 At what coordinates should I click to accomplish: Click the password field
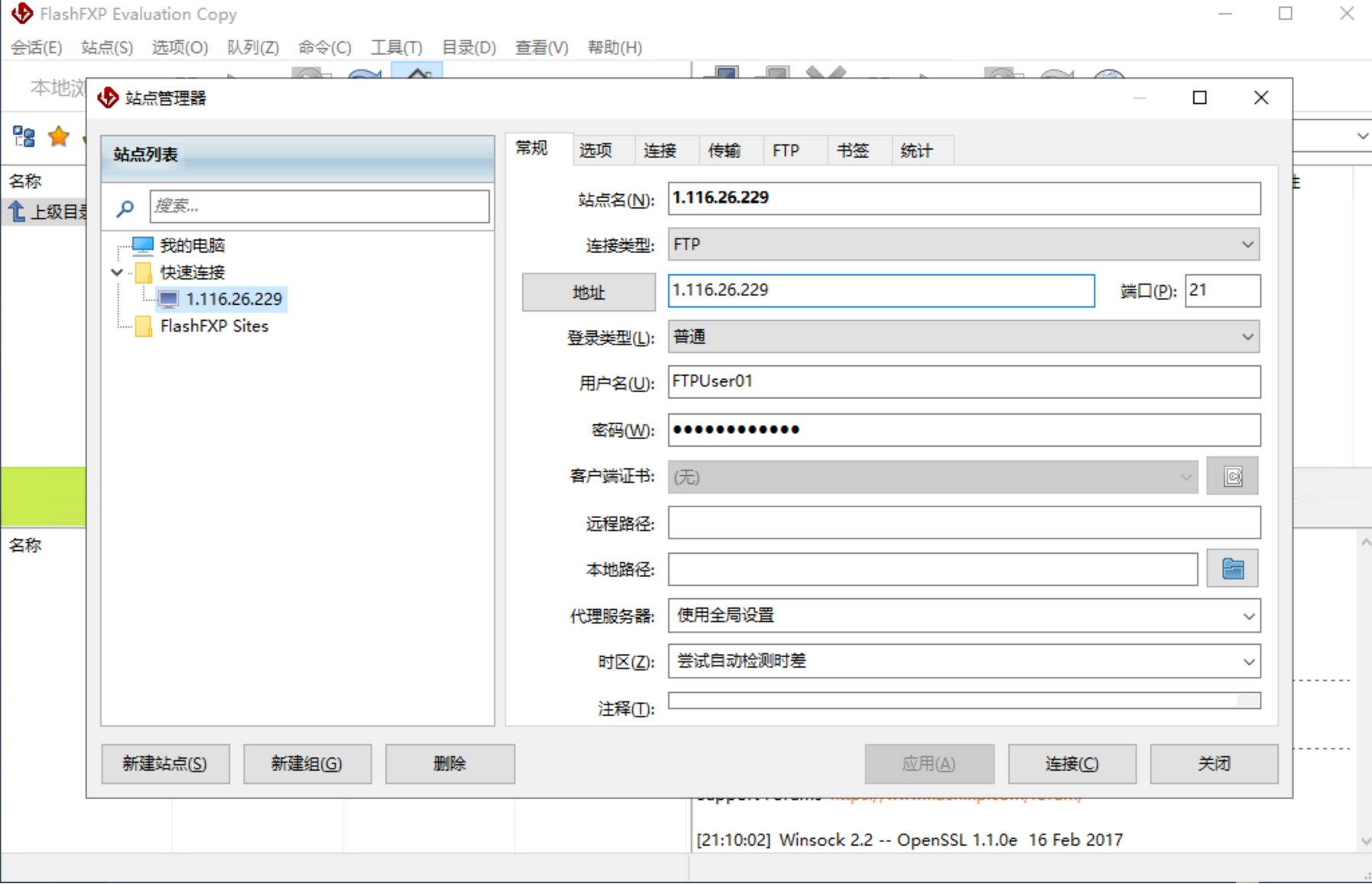[964, 429]
